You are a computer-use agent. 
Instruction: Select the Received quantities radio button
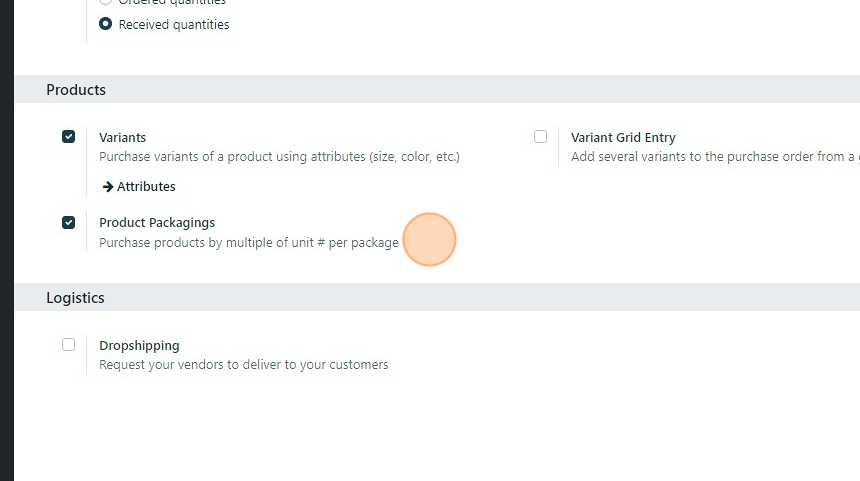point(105,24)
